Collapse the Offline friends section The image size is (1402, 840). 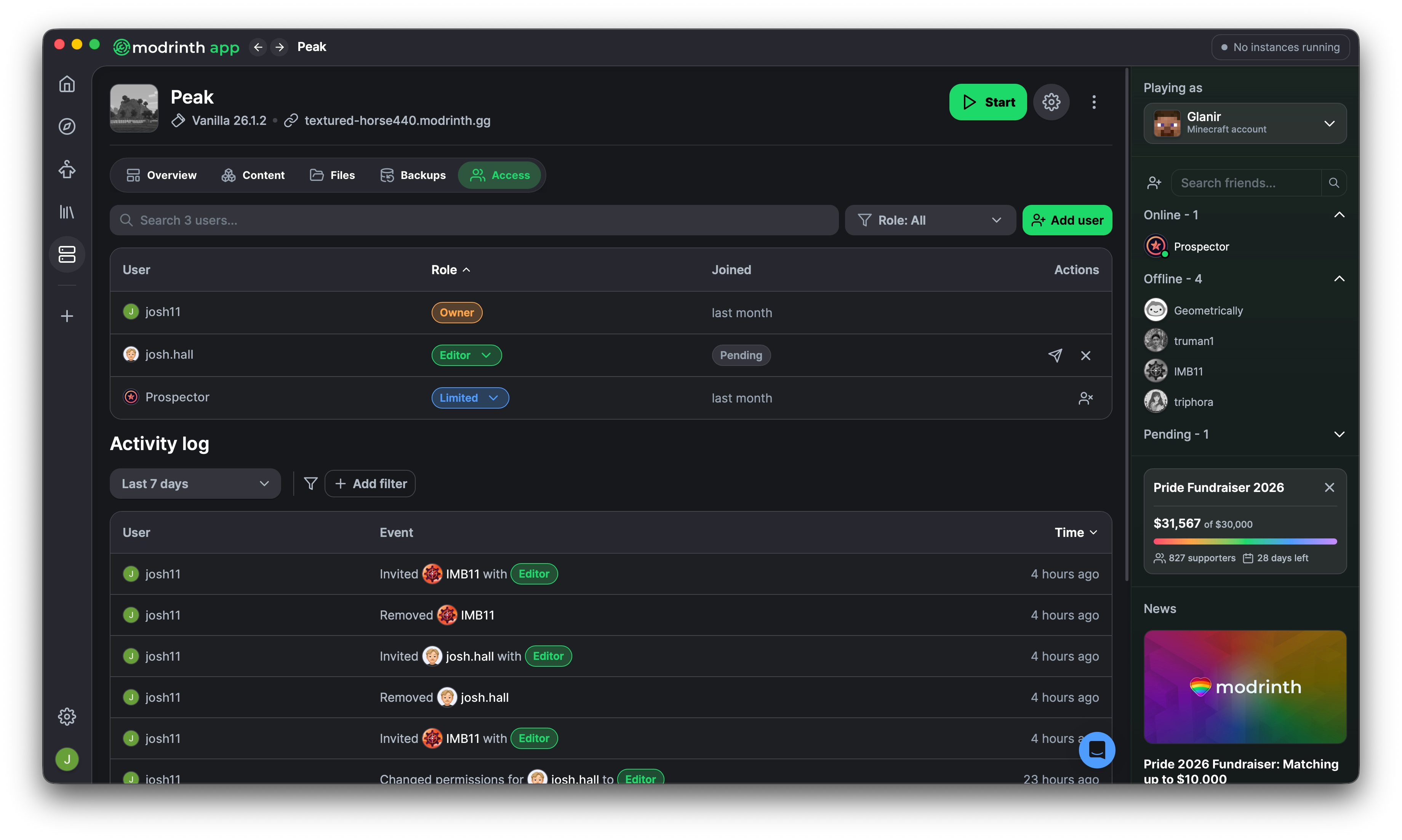1339,278
